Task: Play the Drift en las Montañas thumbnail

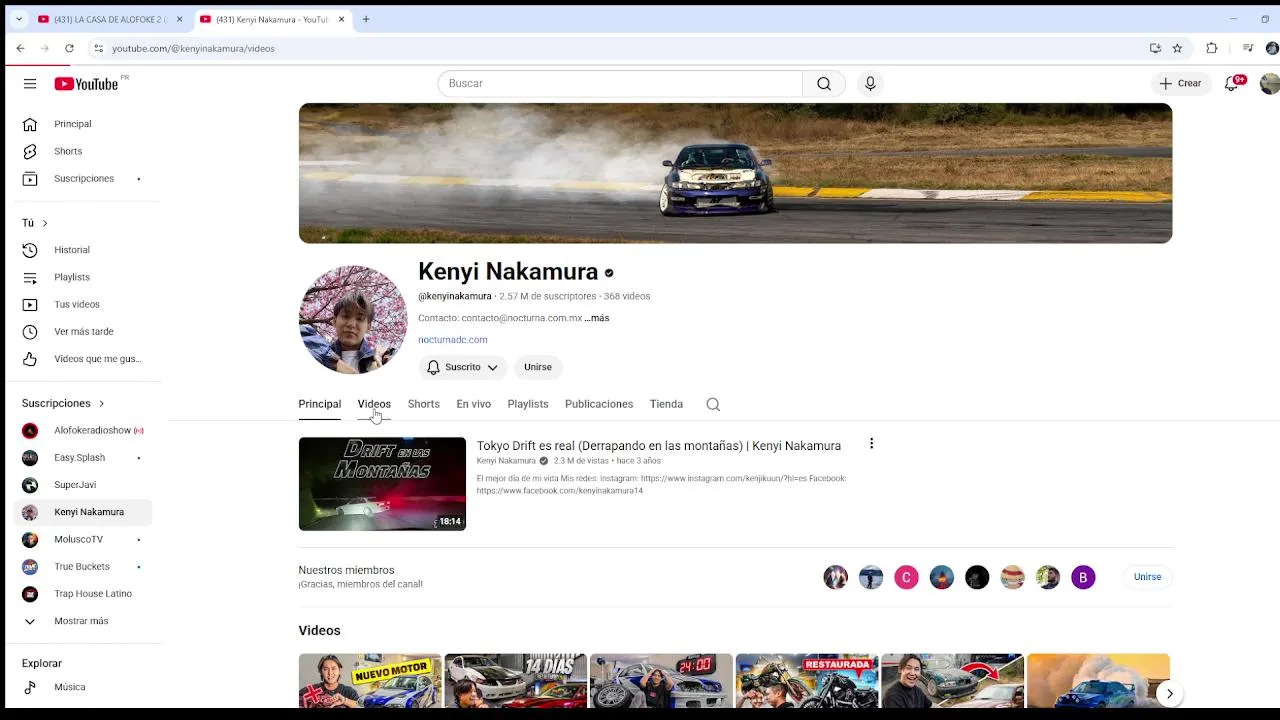Action: point(382,484)
